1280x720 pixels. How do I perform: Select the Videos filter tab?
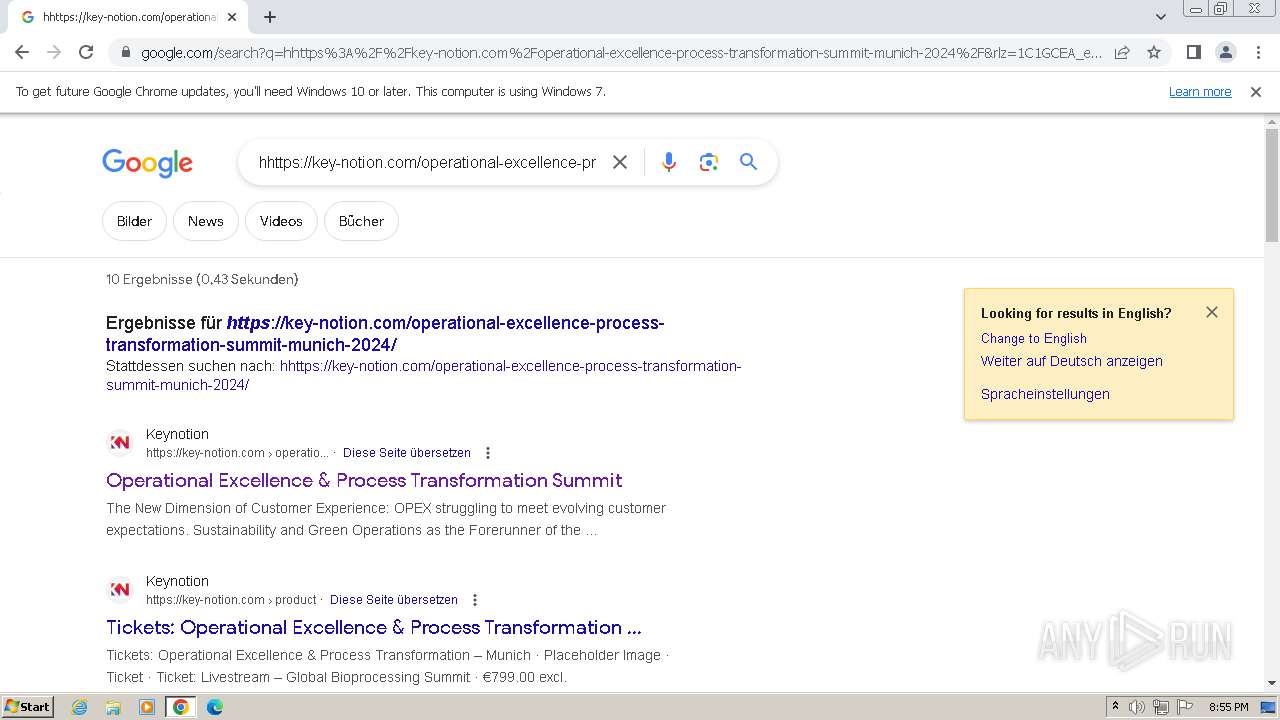click(281, 221)
